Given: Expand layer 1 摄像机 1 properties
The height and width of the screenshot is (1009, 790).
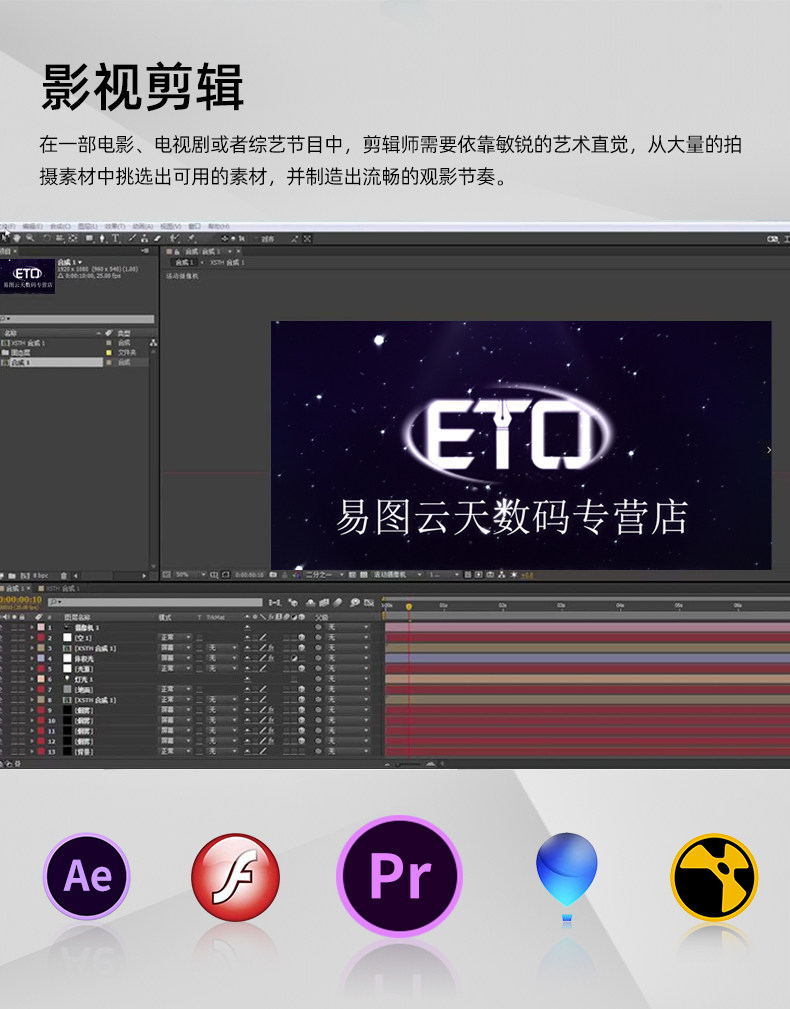Looking at the screenshot, I should coord(32,627).
